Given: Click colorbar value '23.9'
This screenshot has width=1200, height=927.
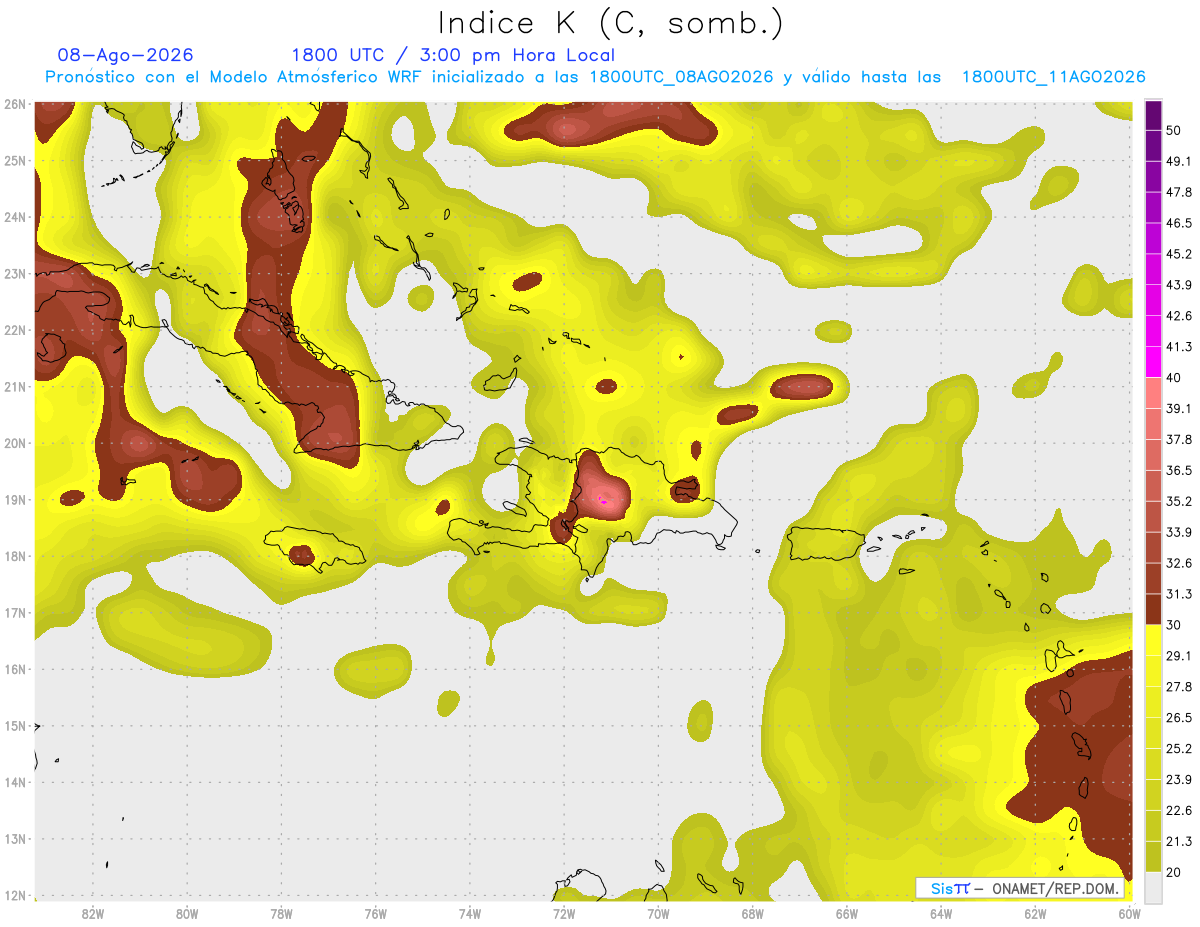Looking at the screenshot, I should coord(1178,780).
